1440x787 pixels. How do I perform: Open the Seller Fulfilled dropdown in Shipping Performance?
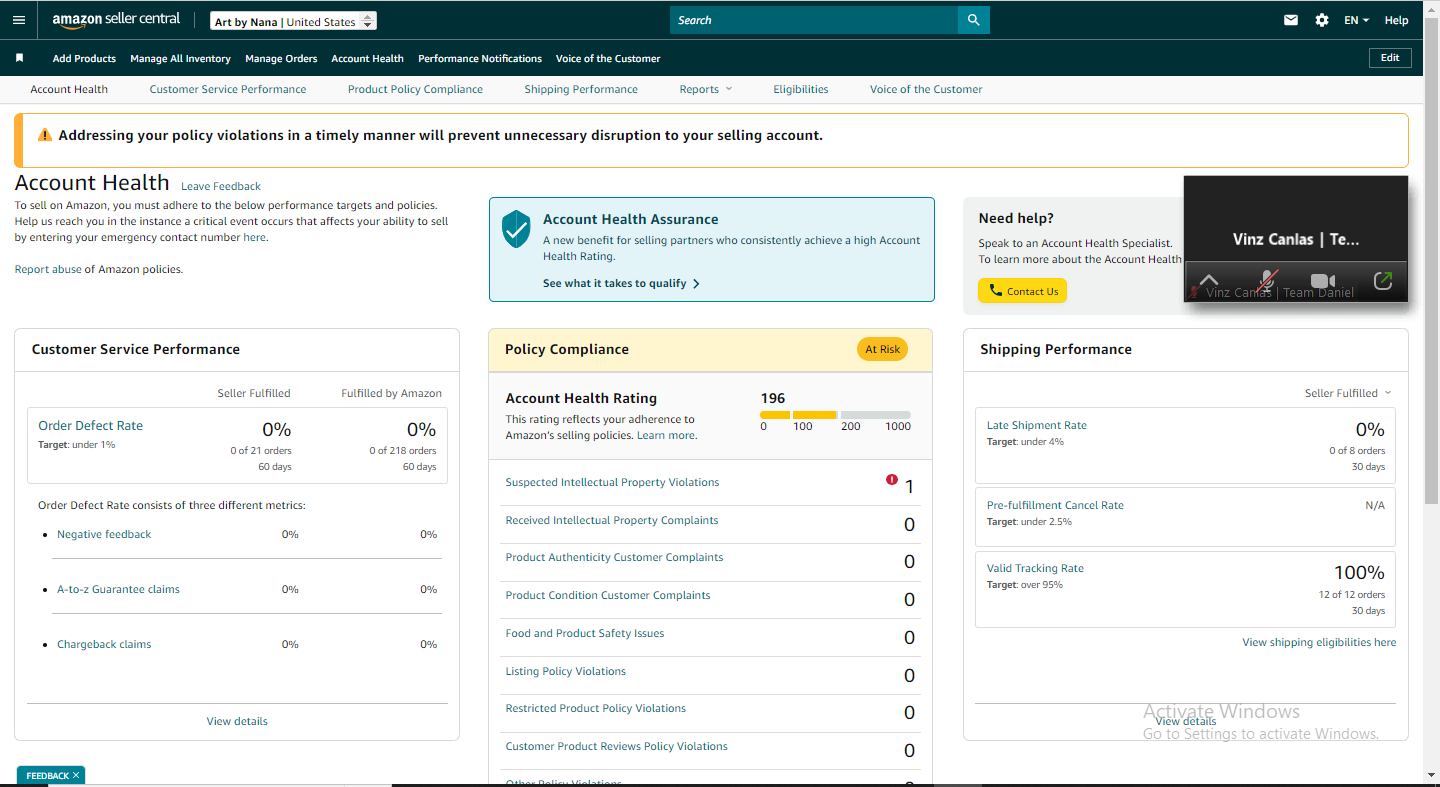(x=1348, y=393)
